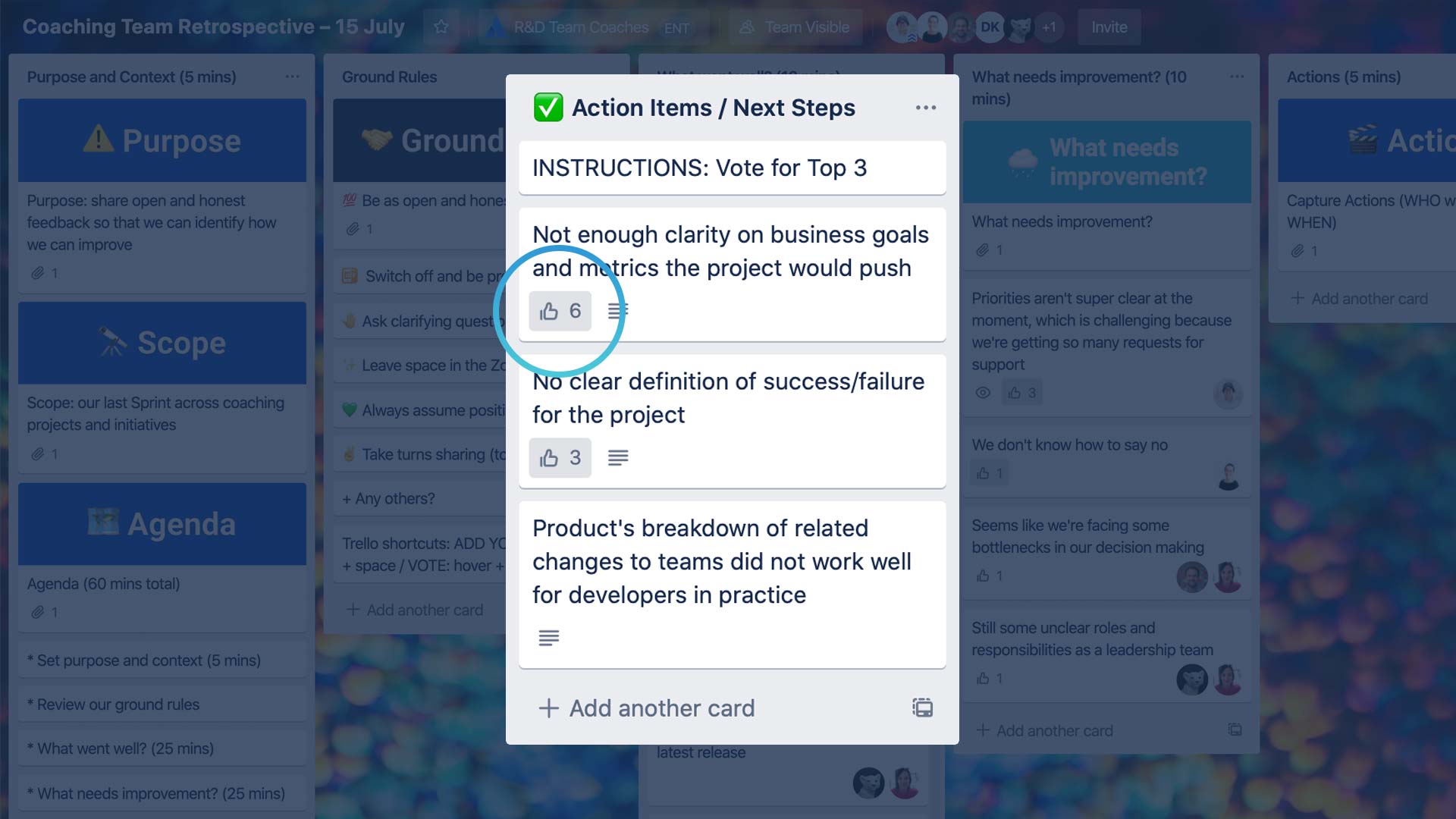Click the thumbs up icon on top card
The height and width of the screenshot is (819, 1456).
point(549,310)
